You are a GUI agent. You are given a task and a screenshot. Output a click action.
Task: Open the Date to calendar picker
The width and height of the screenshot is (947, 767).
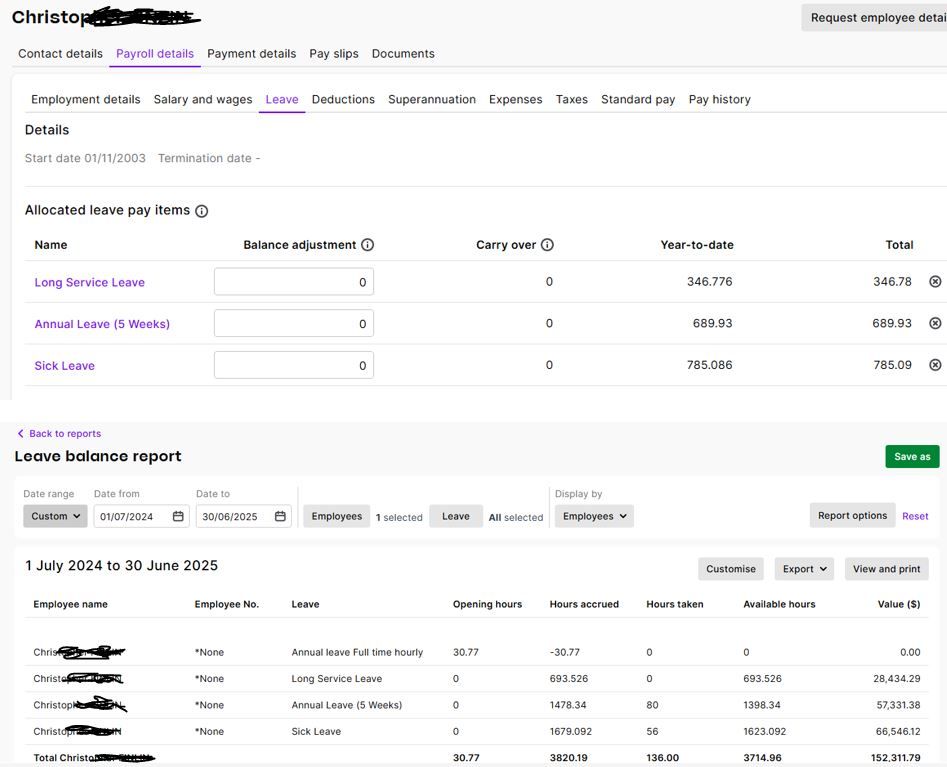point(280,517)
